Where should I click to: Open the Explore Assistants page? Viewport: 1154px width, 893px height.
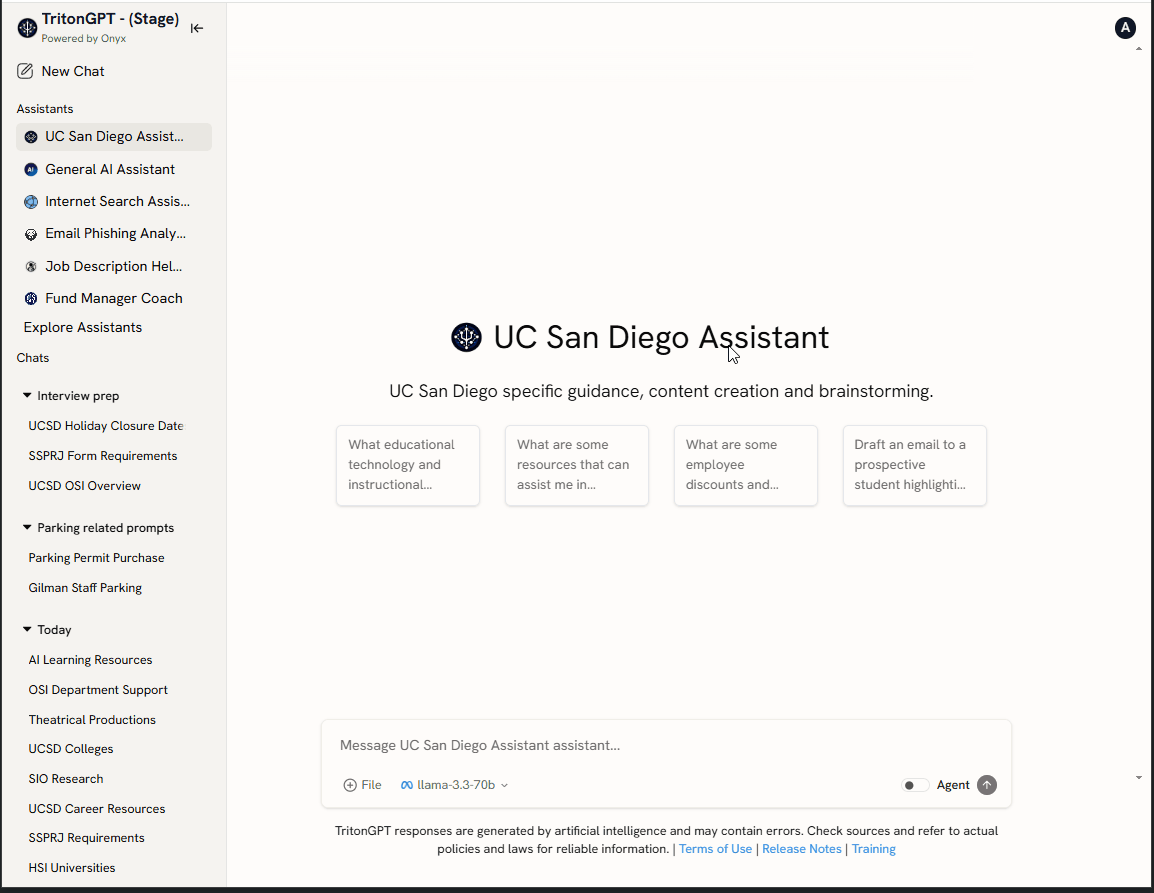point(82,327)
